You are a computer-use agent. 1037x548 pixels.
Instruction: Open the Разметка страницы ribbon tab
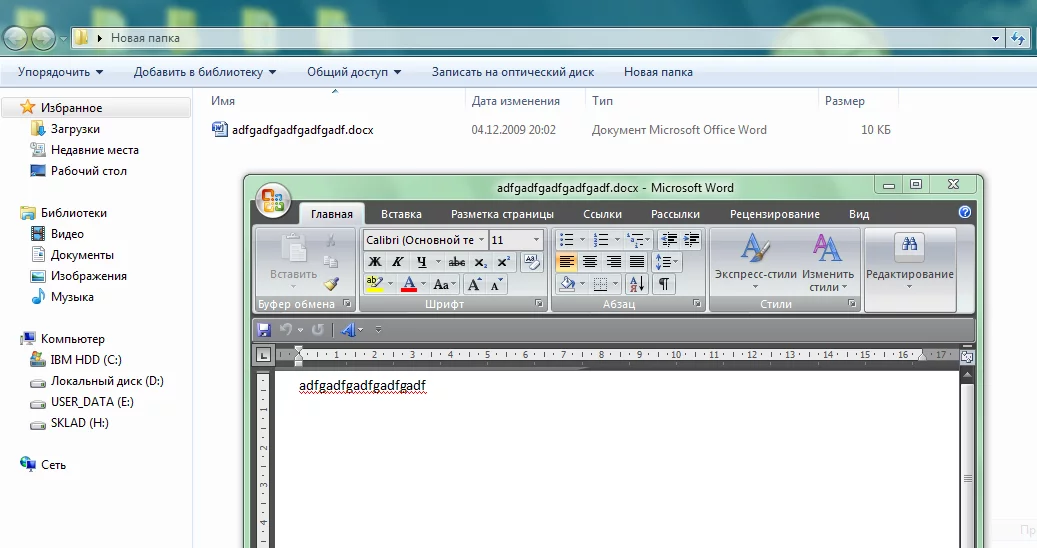click(502, 214)
